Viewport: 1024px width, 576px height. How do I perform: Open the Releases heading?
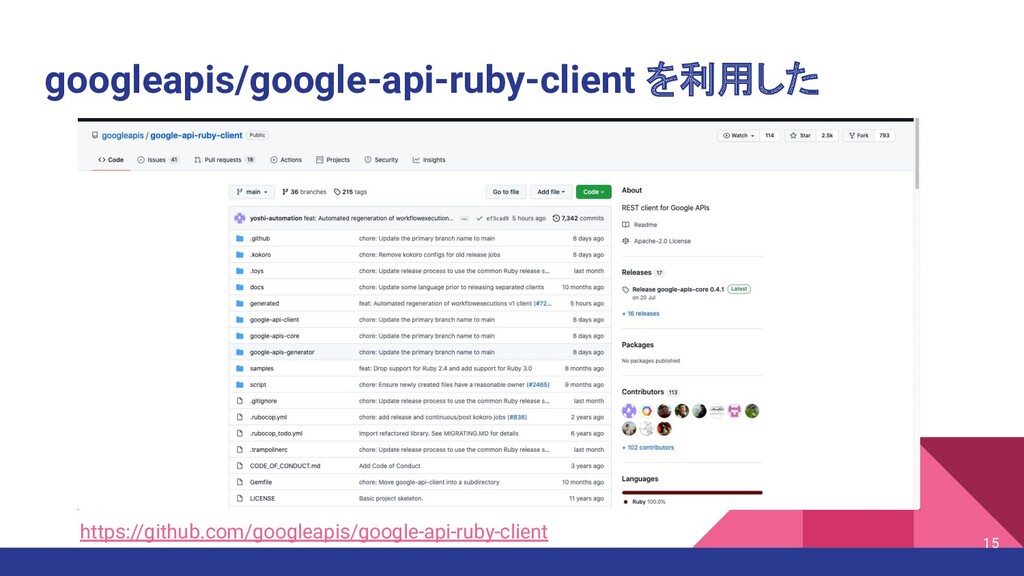(x=637, y=273)
